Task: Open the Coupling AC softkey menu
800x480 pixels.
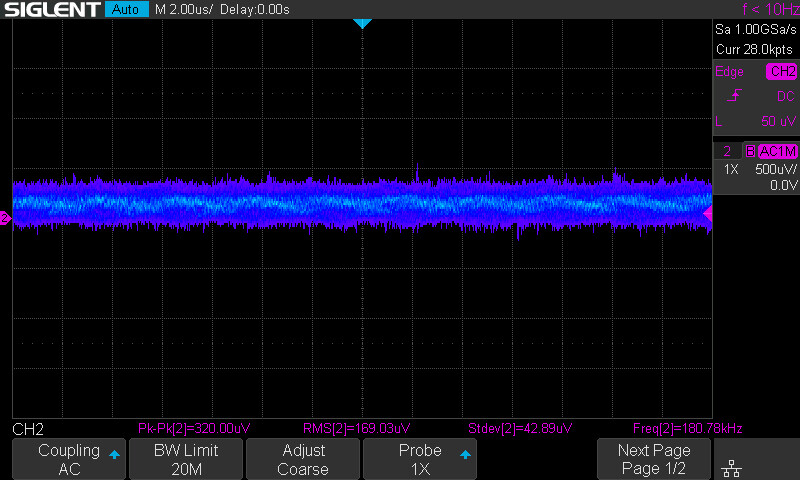Action: [x=69, y=459]
